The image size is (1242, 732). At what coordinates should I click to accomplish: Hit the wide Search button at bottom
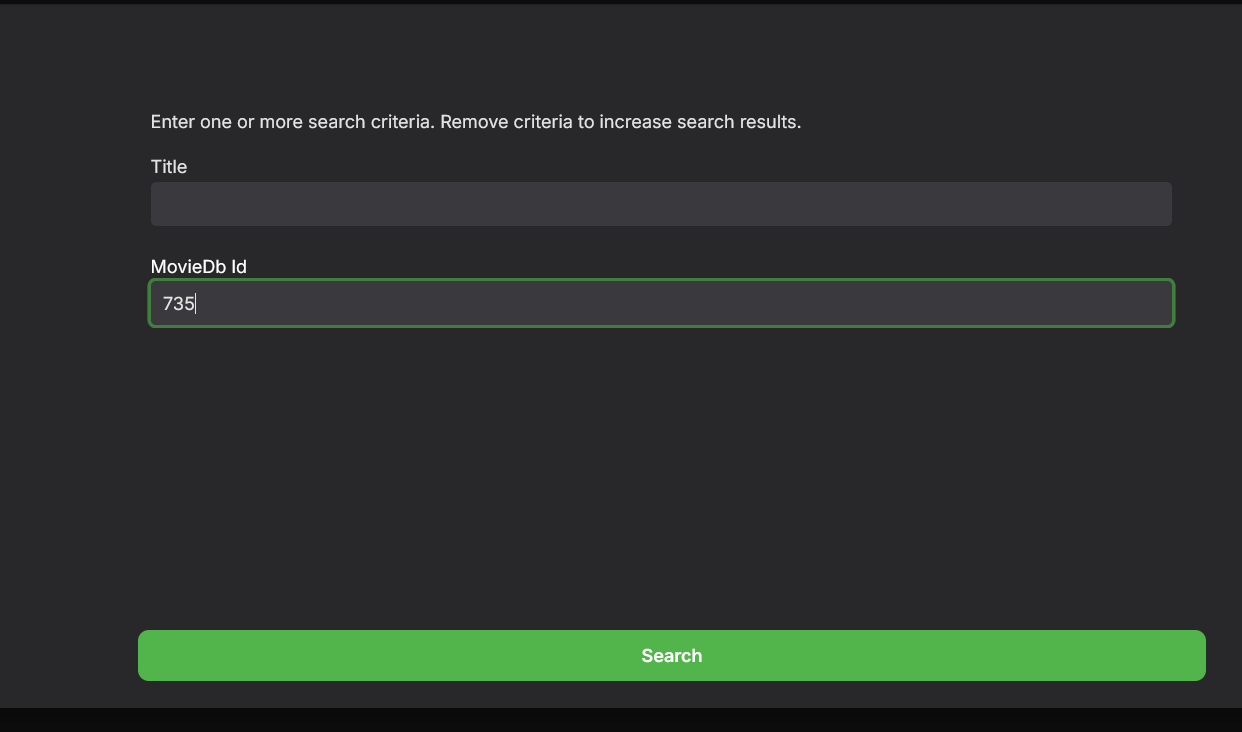click(x=671, y=655)
